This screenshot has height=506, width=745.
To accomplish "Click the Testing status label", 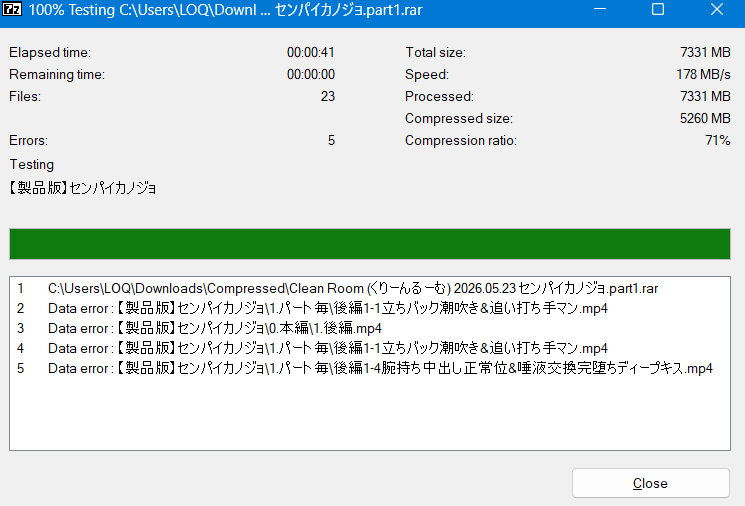I will pos(32,164).
